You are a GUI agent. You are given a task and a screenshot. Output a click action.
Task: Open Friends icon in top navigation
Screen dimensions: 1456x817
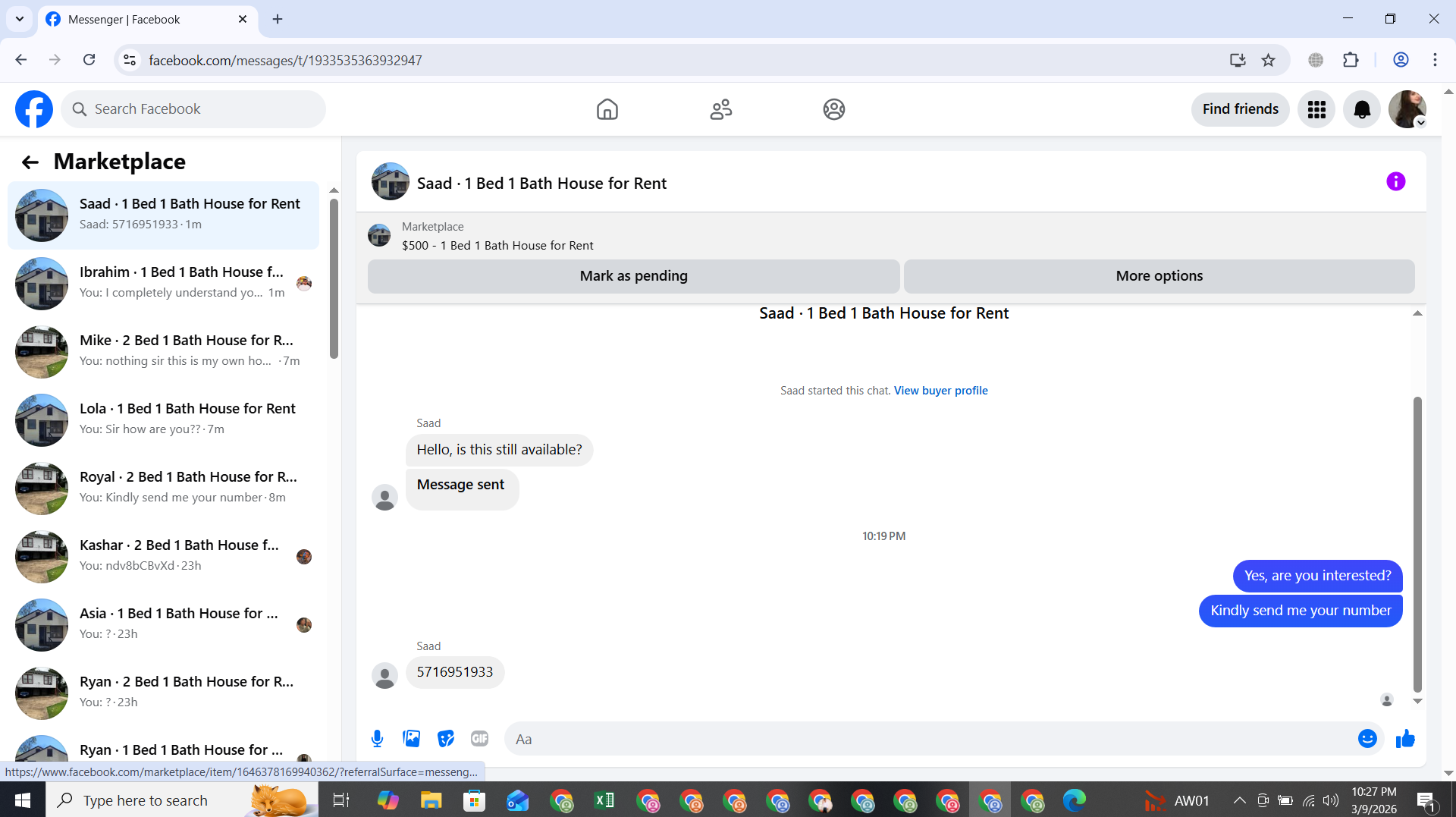720,109
